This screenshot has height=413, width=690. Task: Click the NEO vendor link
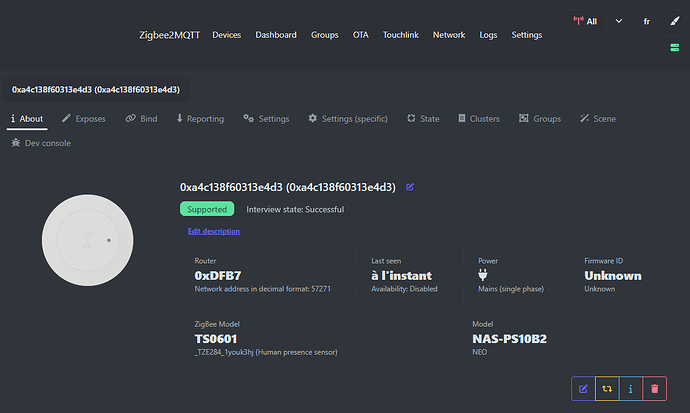point(479,352)
